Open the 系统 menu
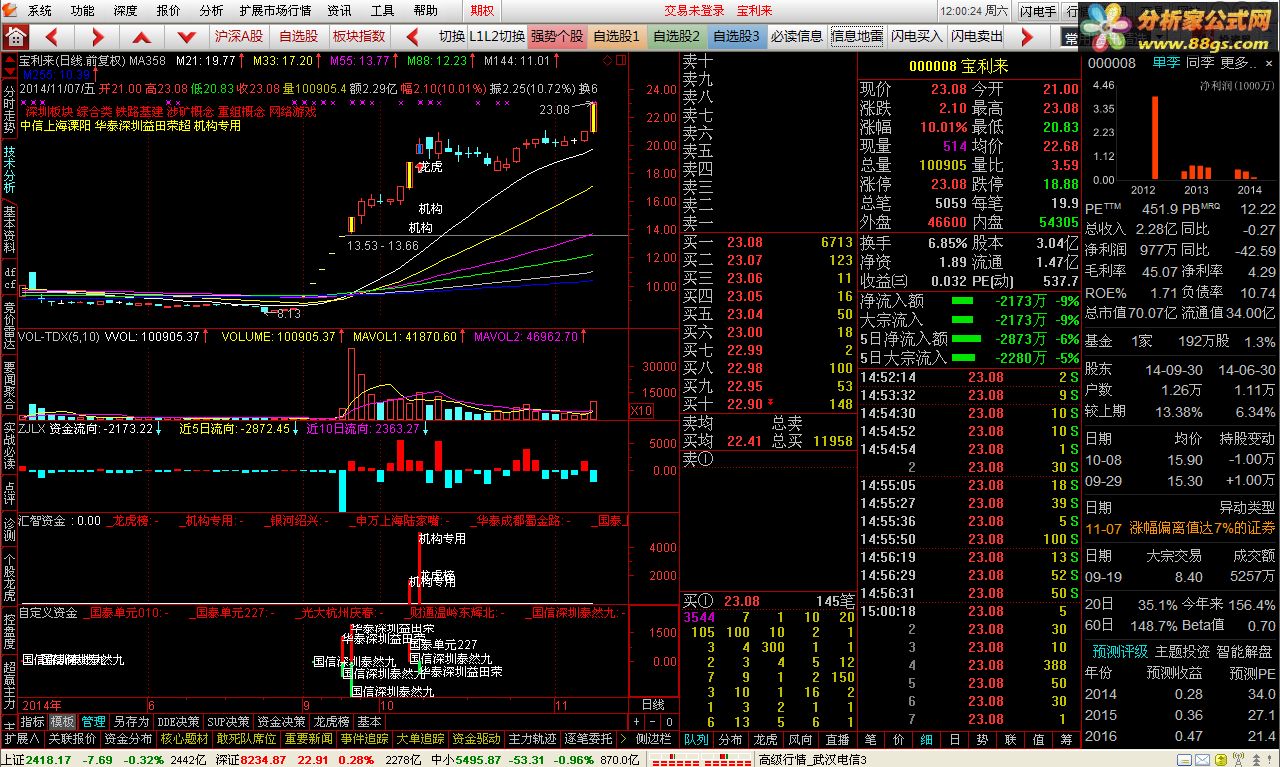Image resolution: width=1280 pixels, height=767 pixels. pos(40,11)
